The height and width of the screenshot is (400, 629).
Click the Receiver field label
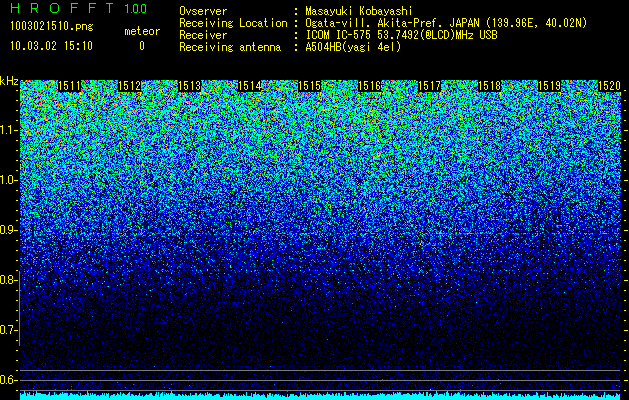click(x=203, y=35)
